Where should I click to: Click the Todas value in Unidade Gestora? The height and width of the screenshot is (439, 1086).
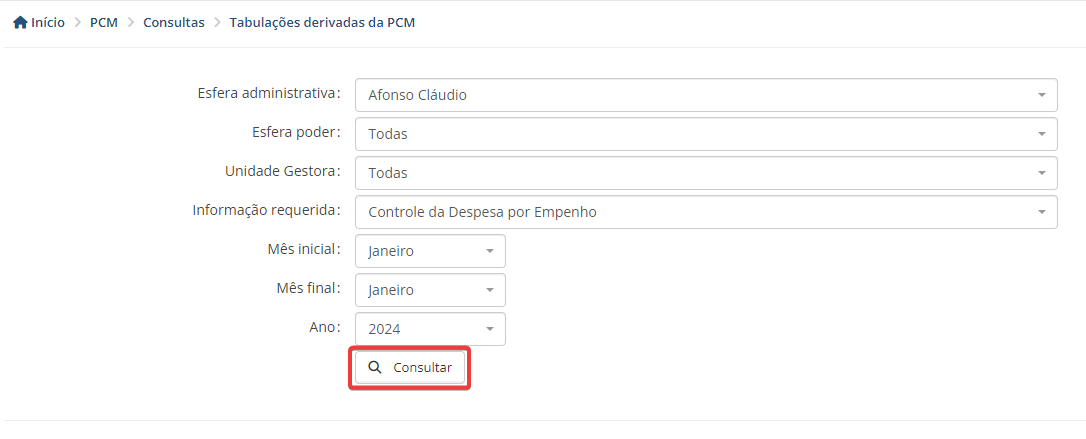[388, 173]
